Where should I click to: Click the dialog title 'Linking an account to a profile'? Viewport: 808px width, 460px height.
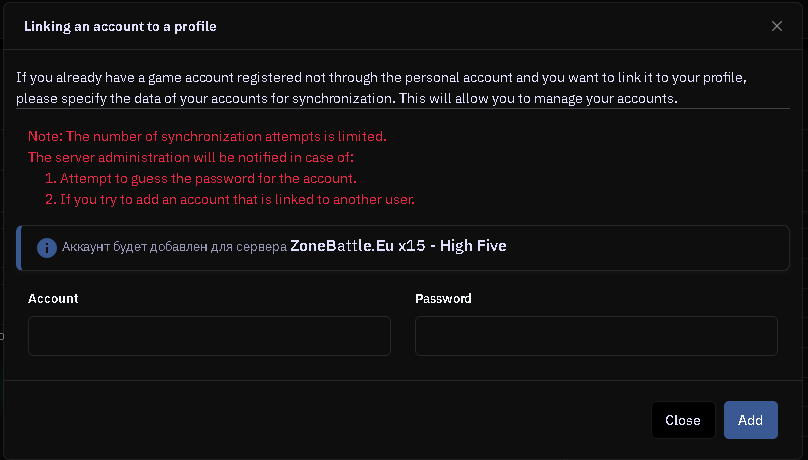[x=120, y=27]
